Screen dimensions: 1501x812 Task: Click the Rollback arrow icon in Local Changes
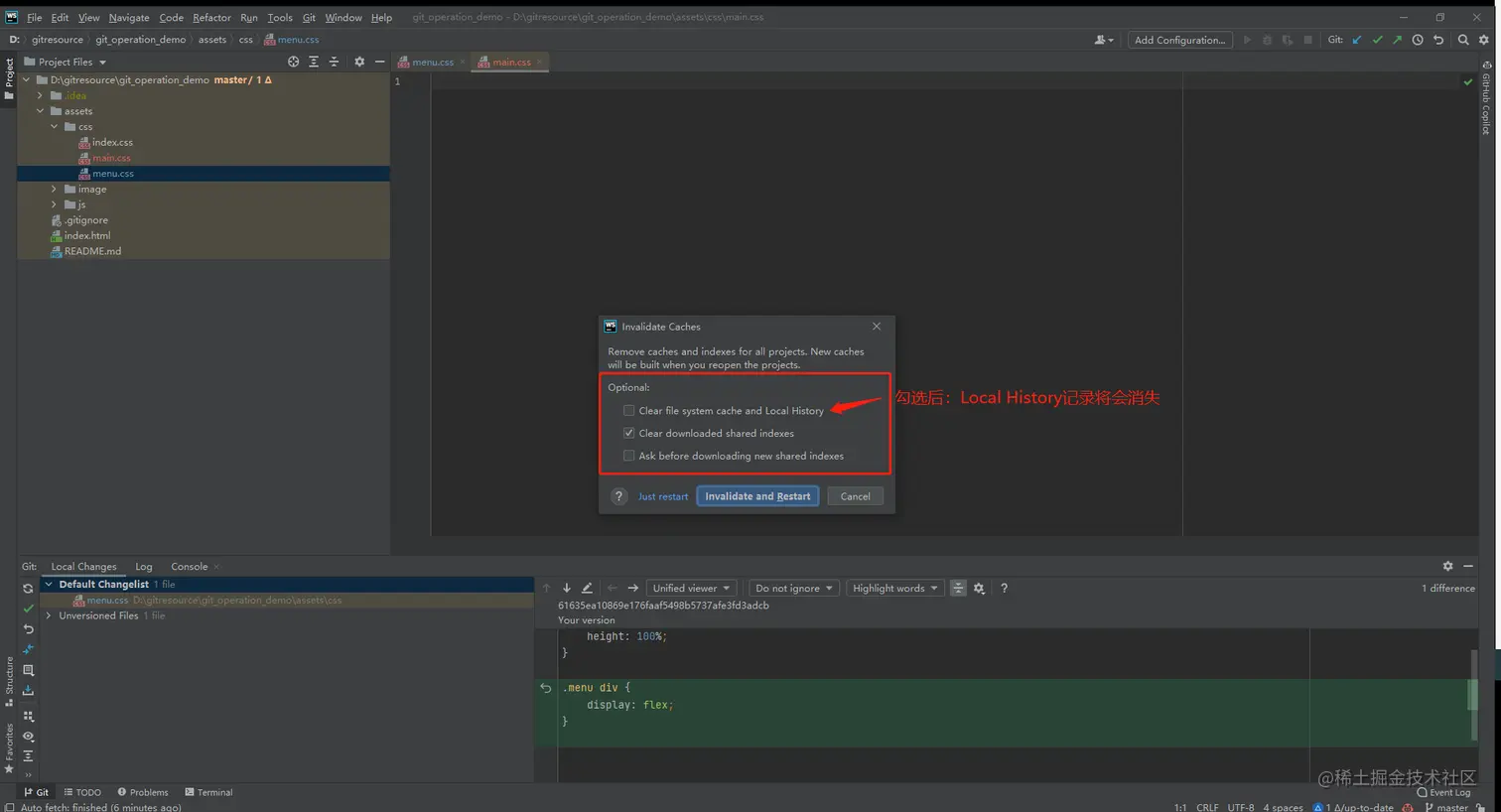coord(28,628)
